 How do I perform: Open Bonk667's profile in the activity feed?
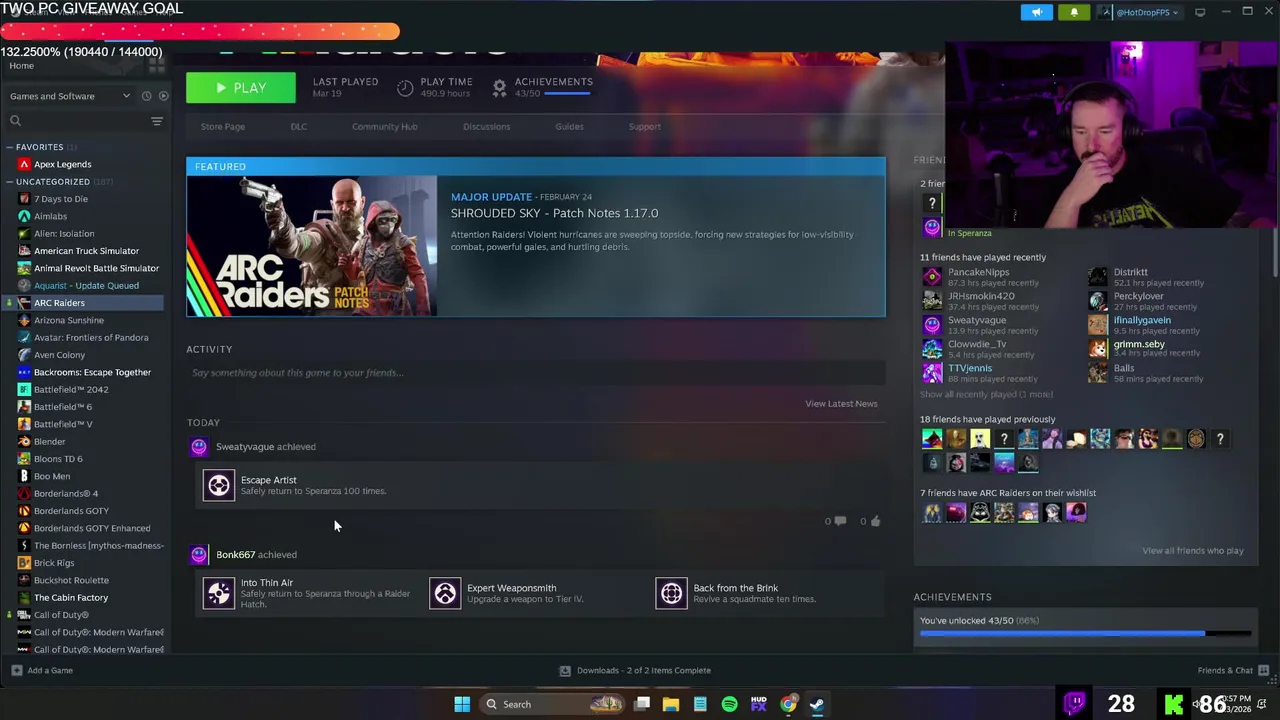[x=236, y=555]
